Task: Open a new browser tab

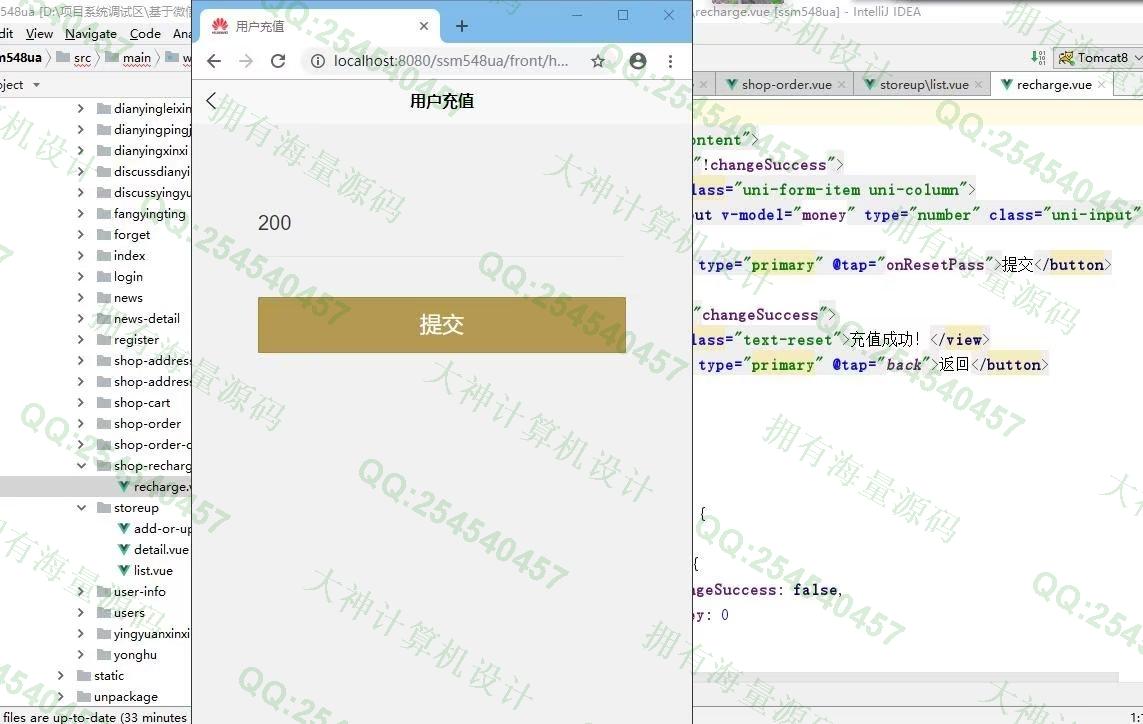Action: (461, 26)
